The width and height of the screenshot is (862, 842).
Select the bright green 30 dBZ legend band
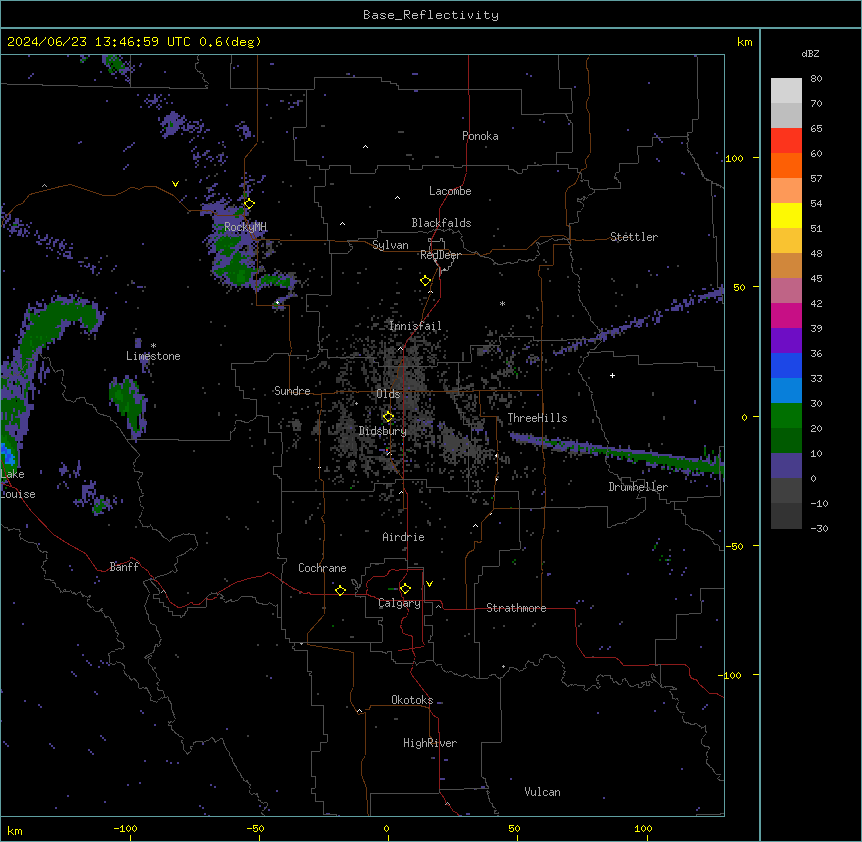786,416
